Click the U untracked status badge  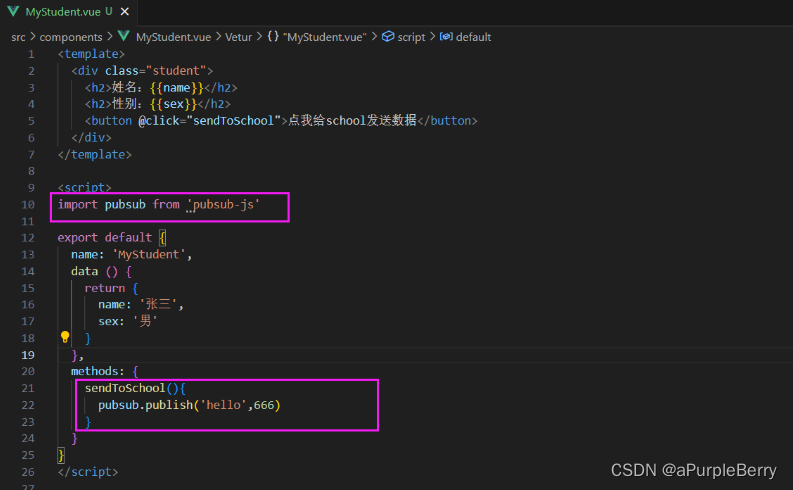109,11
